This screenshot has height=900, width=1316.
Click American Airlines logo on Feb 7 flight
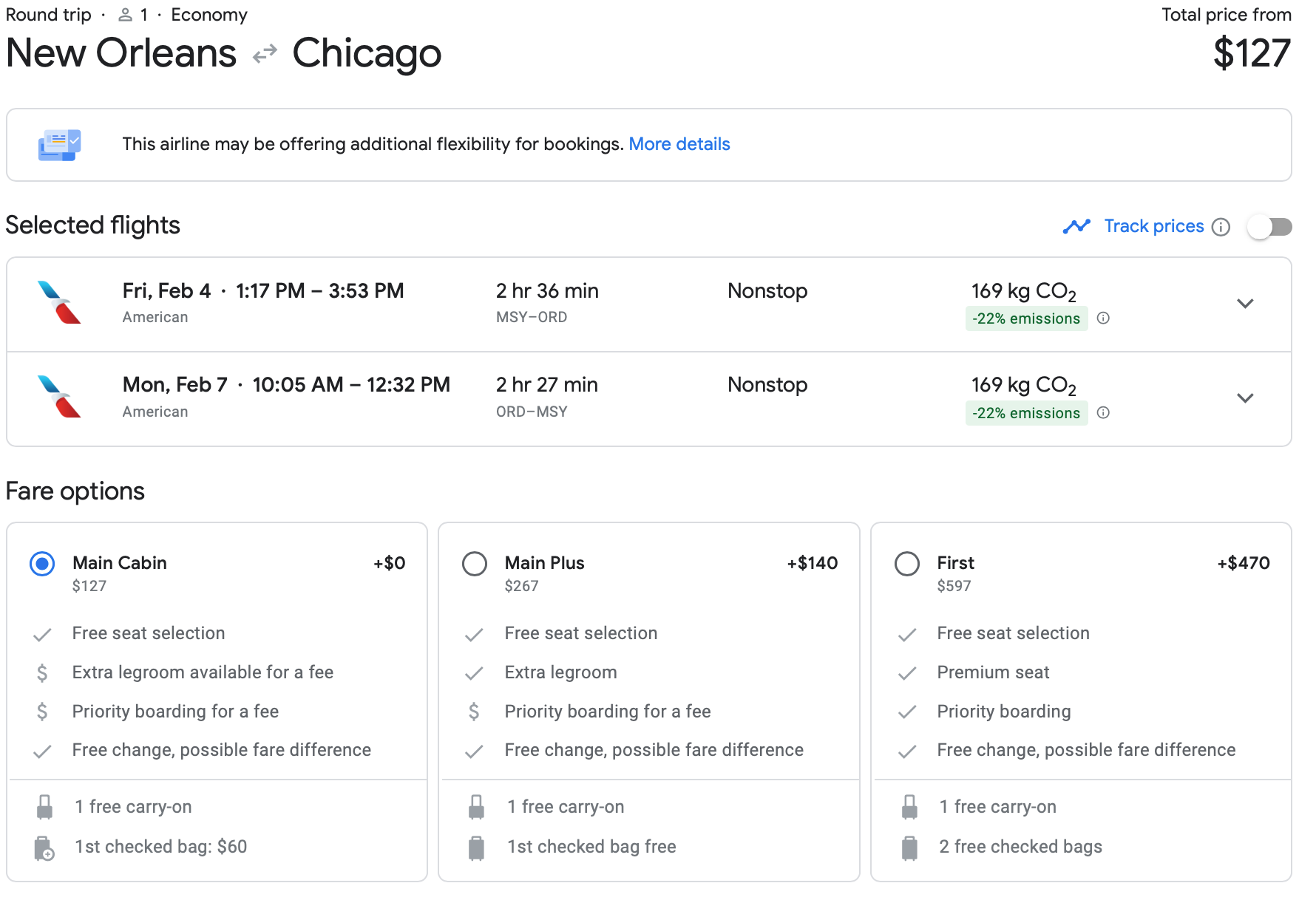coord(59,397)
